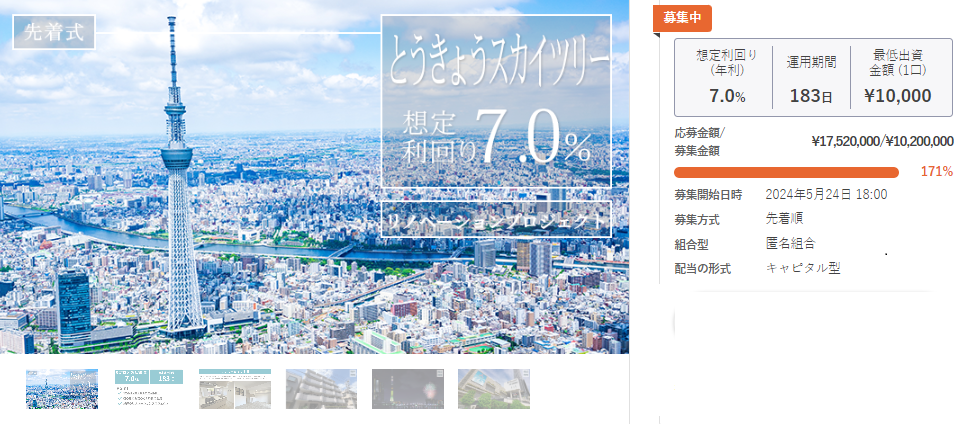
Task: Click the 配当の形式 label
Action: (703, 269)
